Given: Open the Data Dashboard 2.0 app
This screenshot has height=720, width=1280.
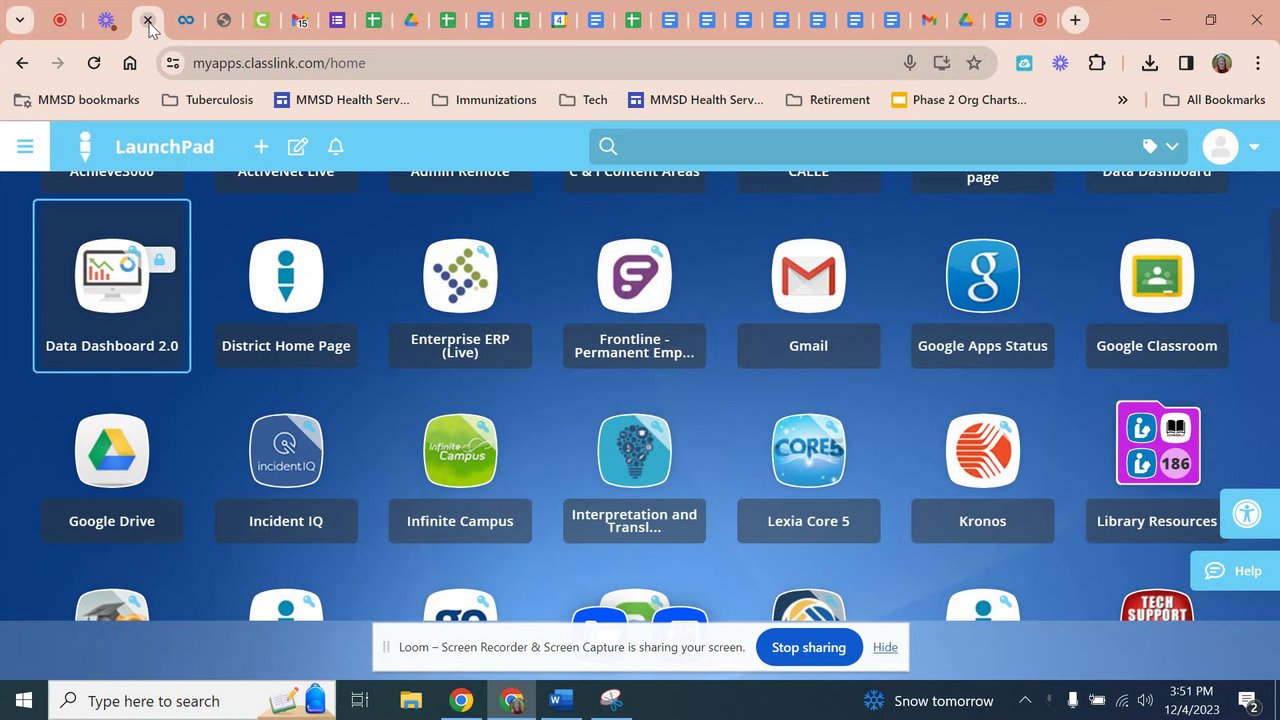Looking at the screenshot, I should click(112, 286).
